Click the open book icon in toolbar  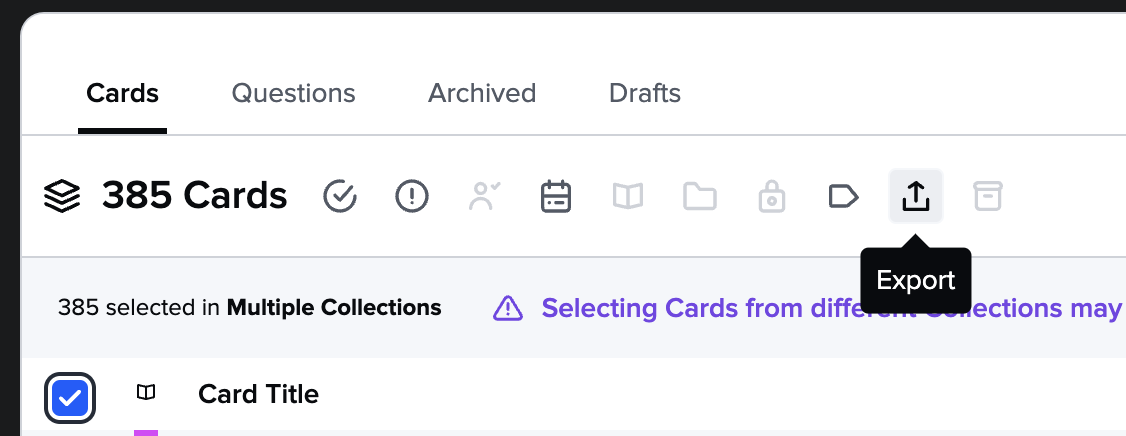click(x=628, y=196)
